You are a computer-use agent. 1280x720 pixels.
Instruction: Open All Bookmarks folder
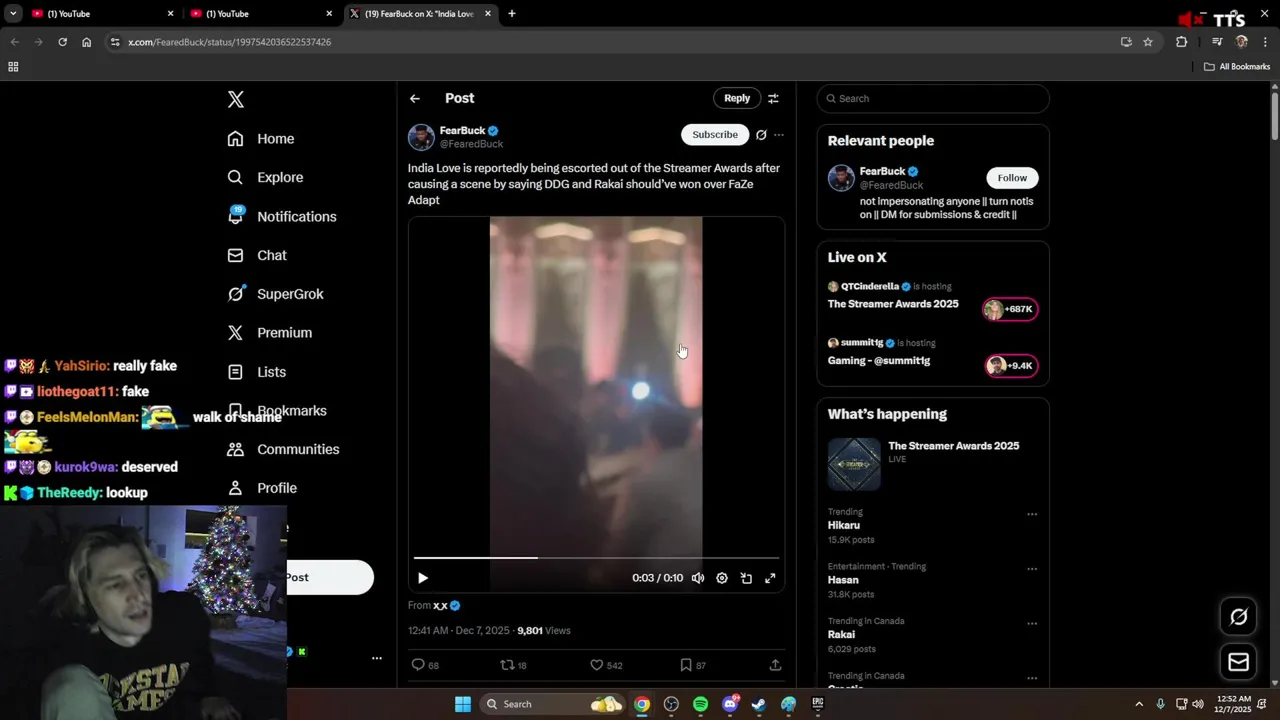click(1237, 67)
